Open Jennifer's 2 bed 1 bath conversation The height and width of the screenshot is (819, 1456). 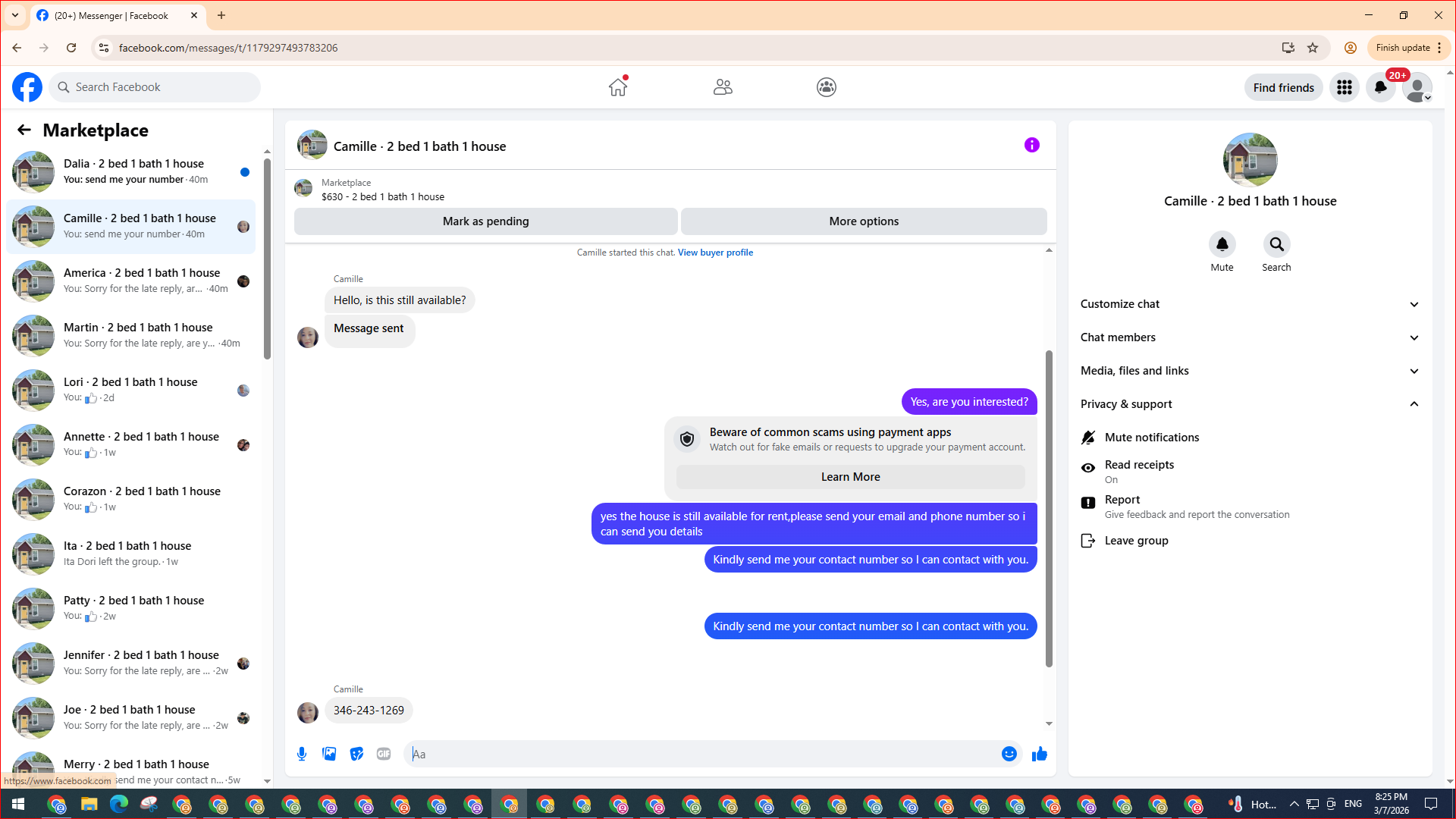[130, 664]
